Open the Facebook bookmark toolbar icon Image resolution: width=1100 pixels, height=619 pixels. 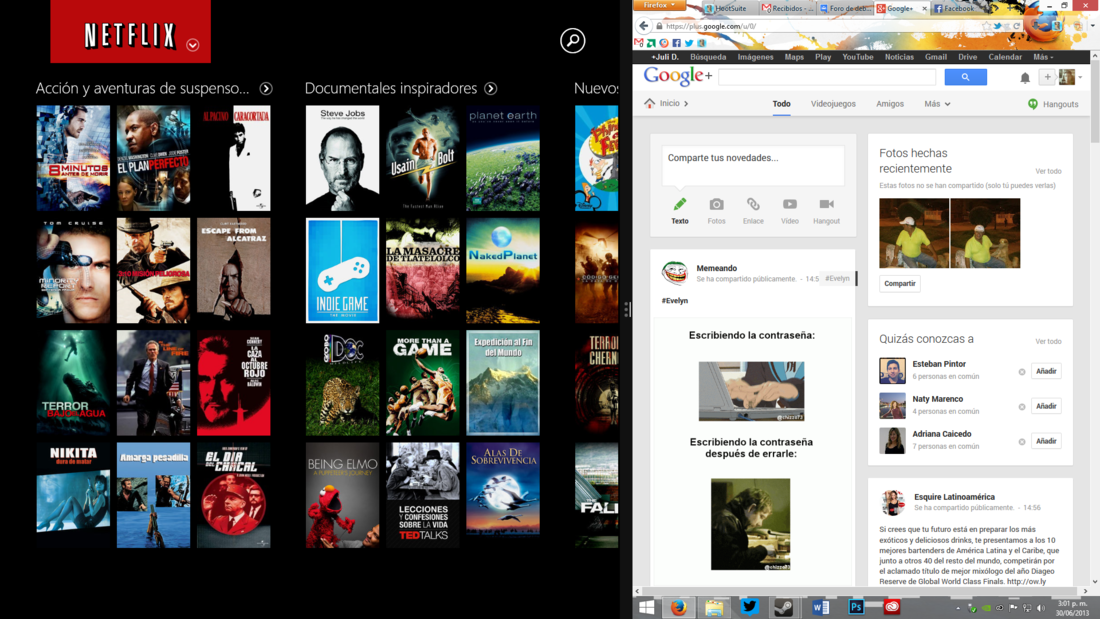(x=676, y=43)
